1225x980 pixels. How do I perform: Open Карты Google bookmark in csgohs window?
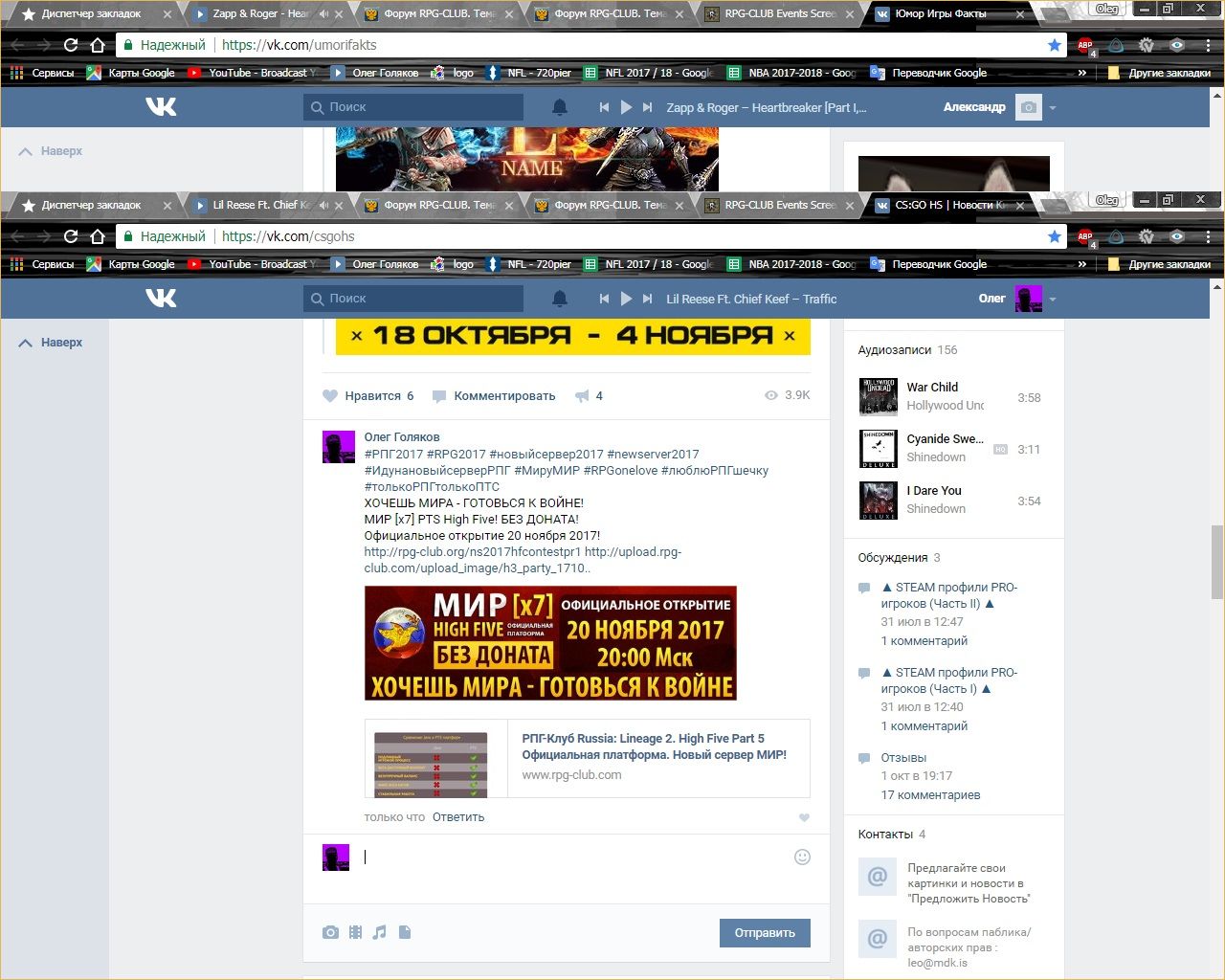pos(131,264)
